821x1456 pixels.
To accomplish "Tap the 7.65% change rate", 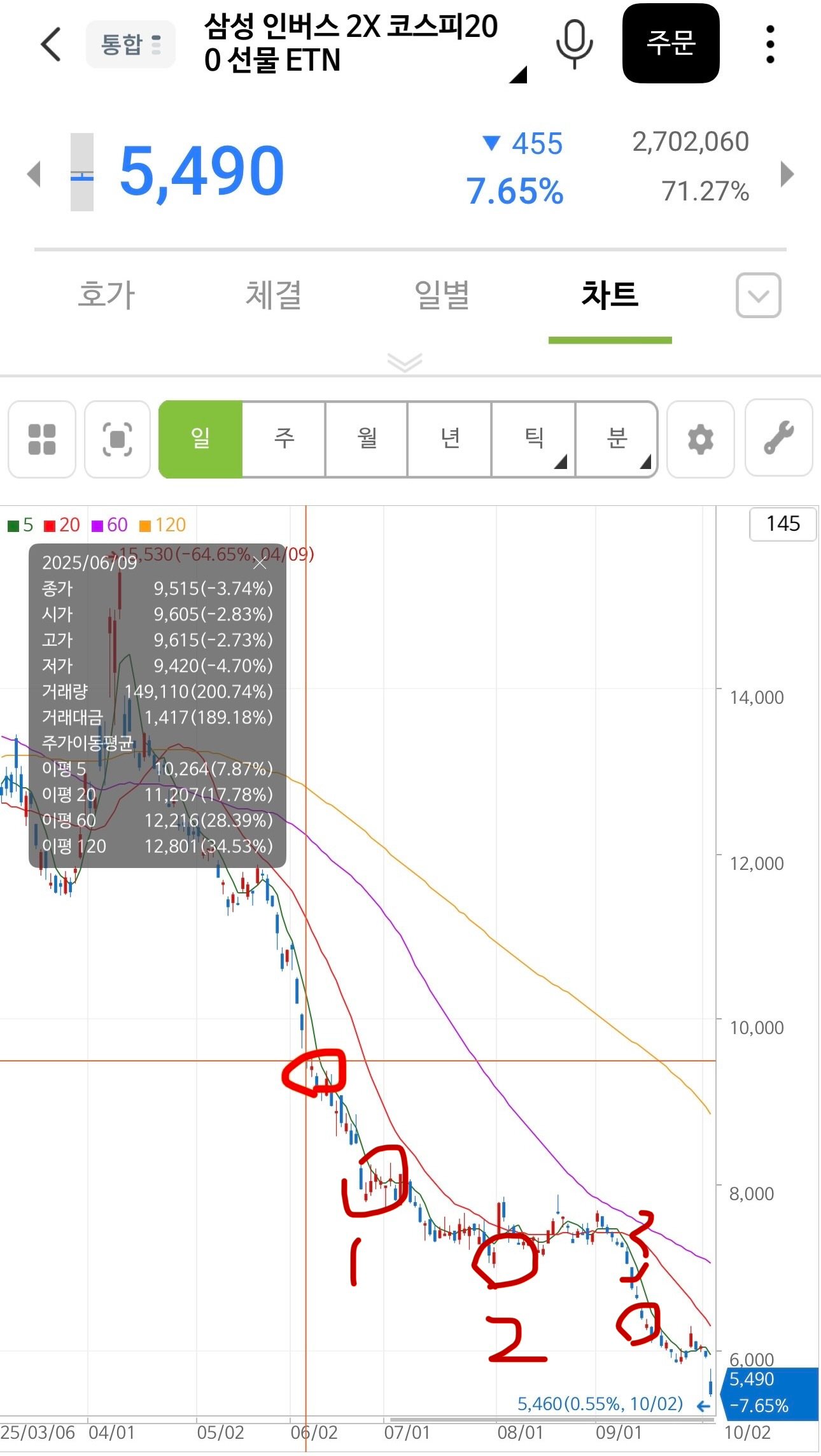I will [x=515, y=191].
